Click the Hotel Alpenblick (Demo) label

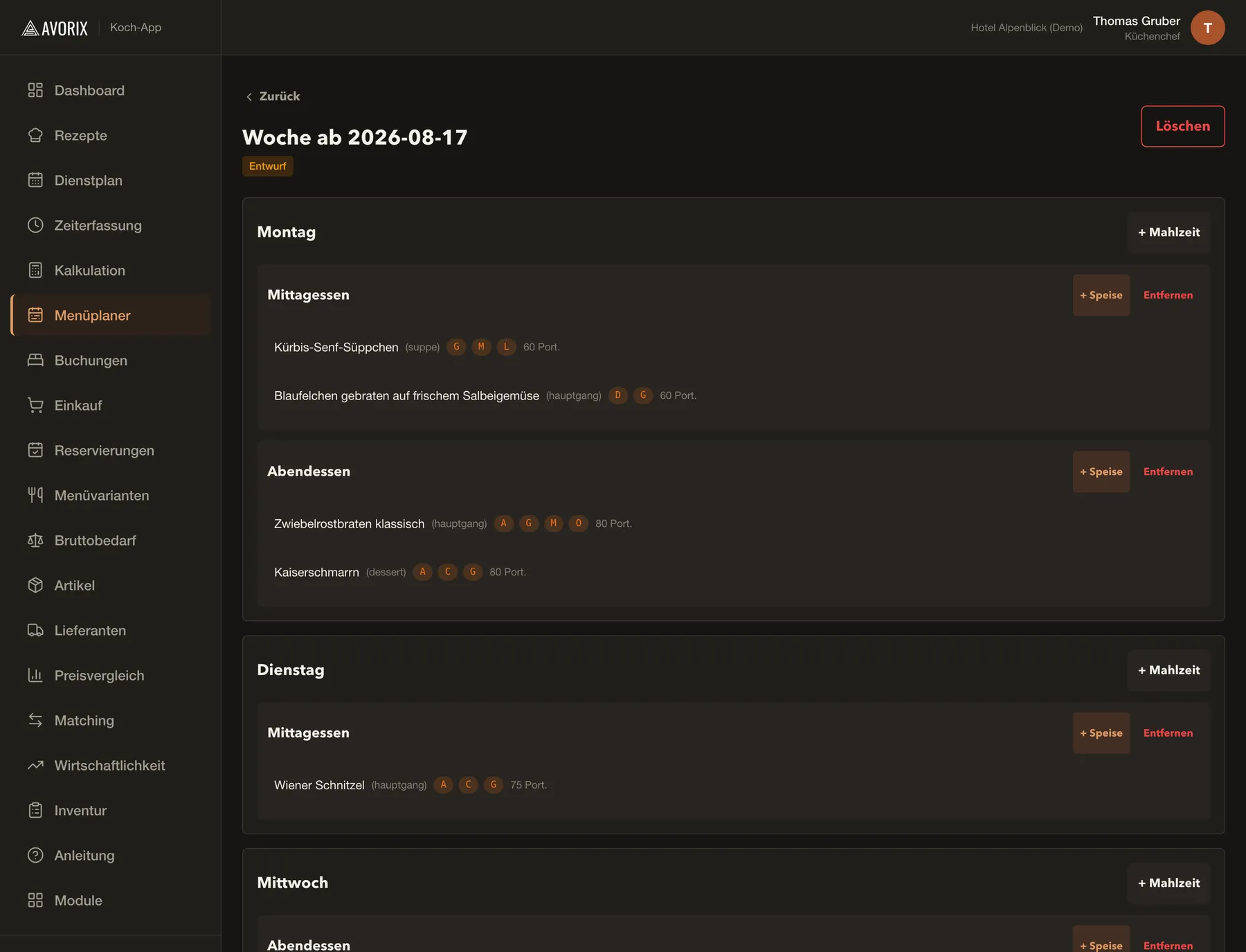1027,28
